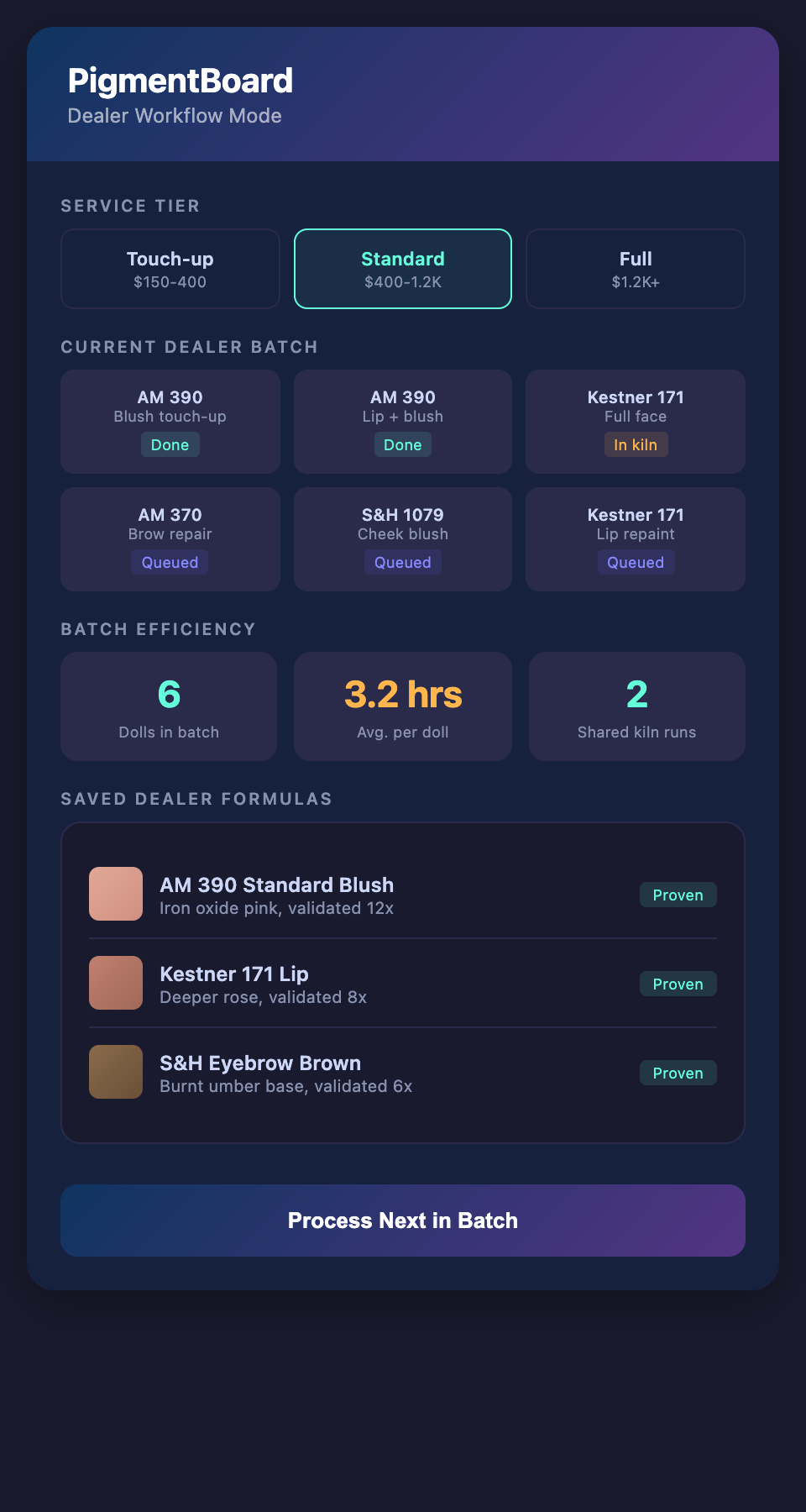
Task: Click the Shared kiln runs metric
Action: (x=636, y=706)
